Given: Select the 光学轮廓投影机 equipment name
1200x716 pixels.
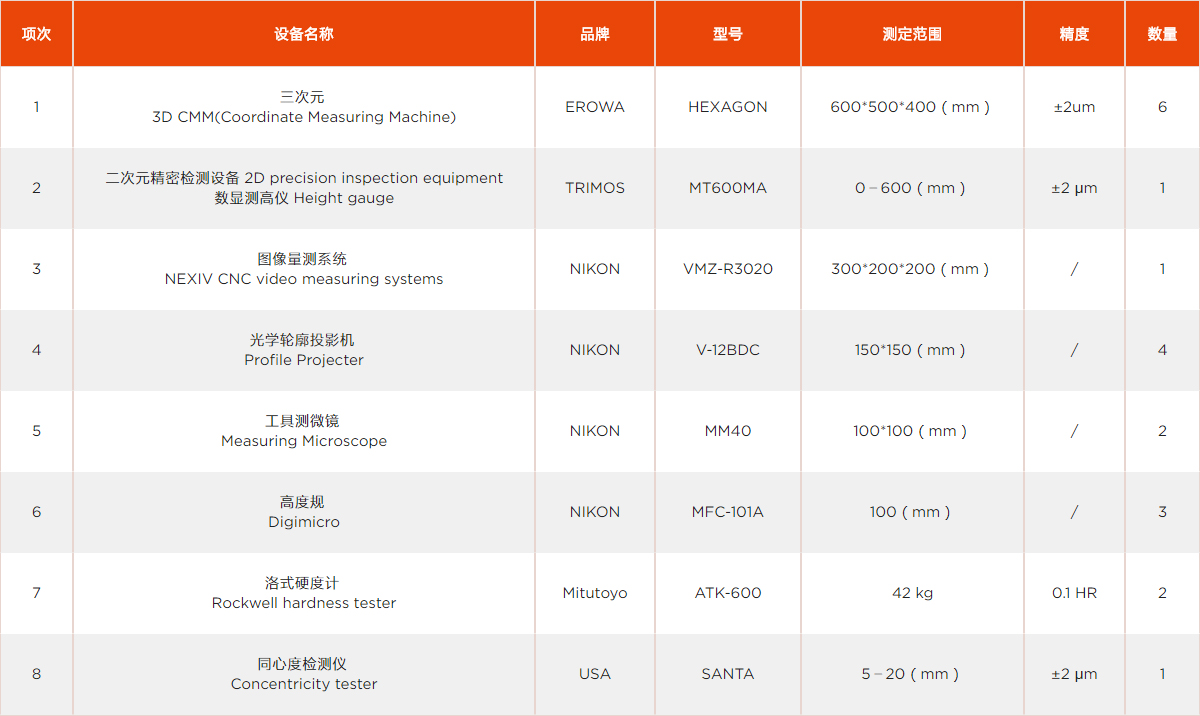Looking at the screenshot, I should coord(303,340).
